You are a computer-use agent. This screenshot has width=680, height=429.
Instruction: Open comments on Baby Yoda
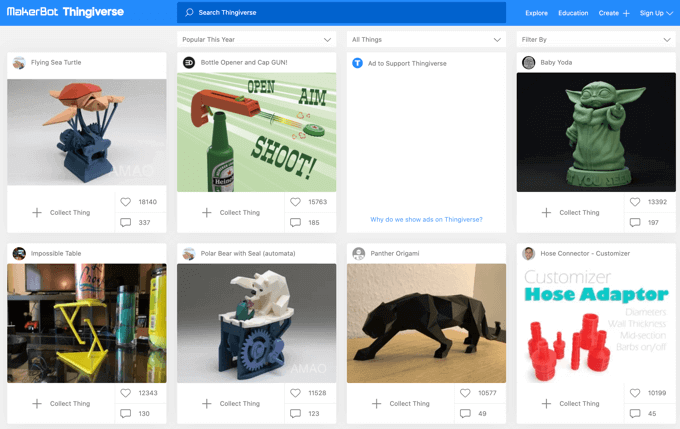coord(635,223)
